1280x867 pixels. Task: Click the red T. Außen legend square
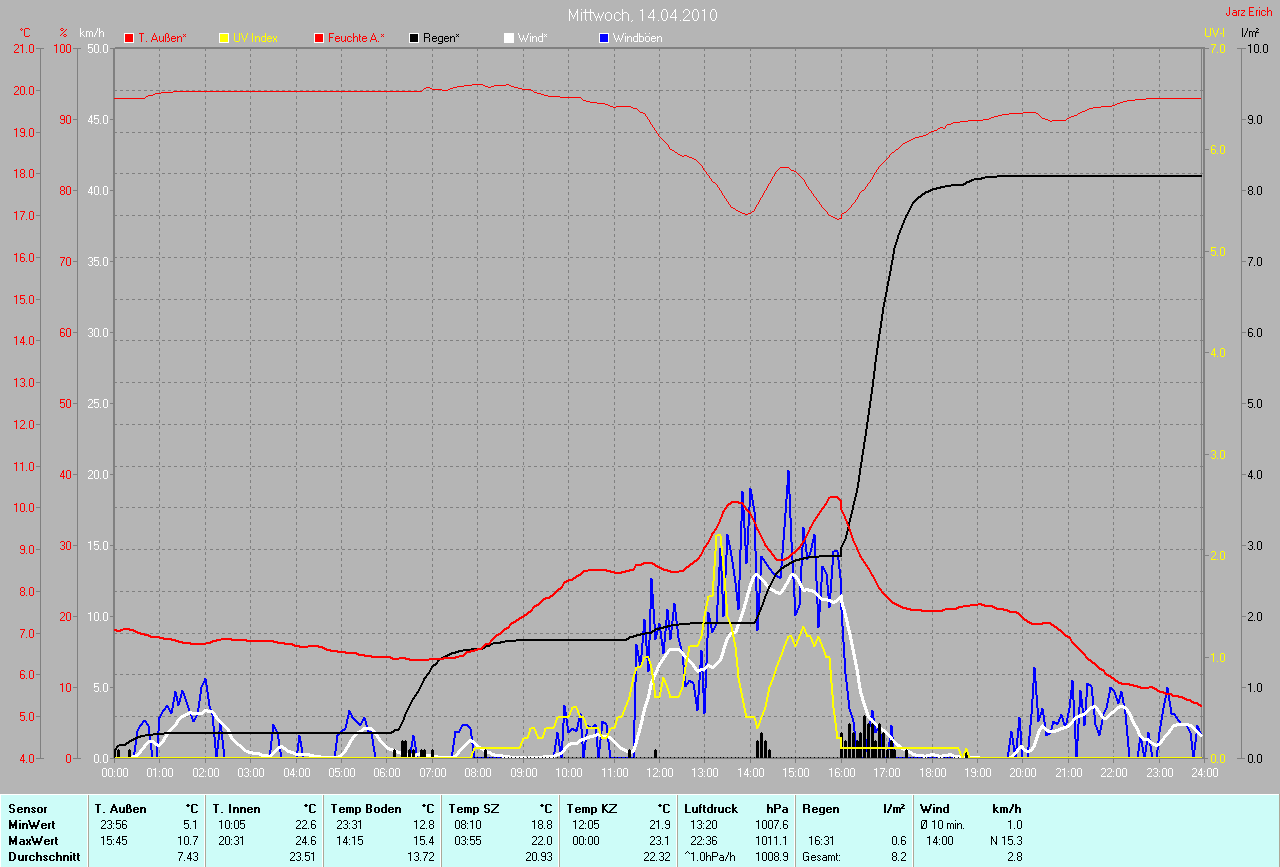point(129,38)
